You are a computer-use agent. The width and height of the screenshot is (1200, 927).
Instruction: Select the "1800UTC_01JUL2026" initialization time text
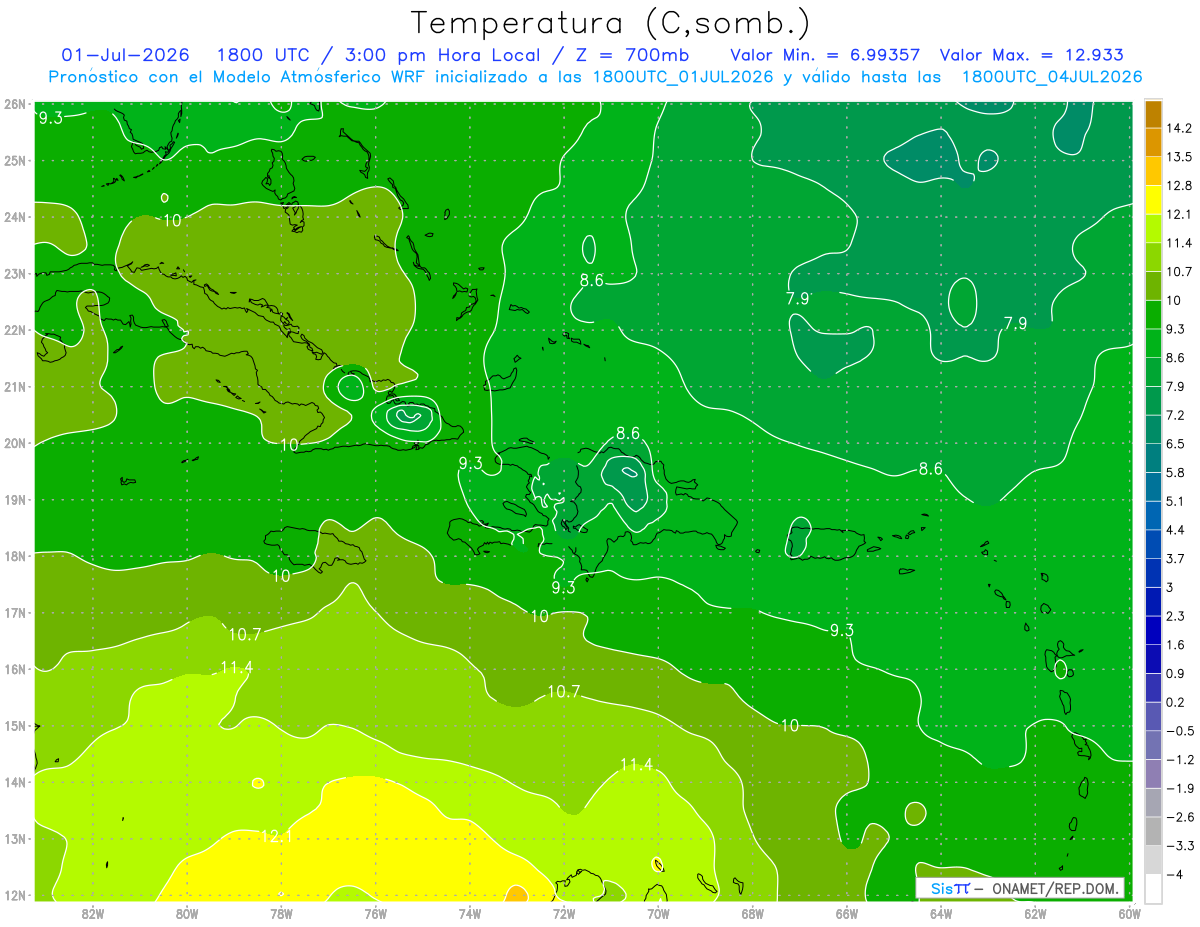tap(685, 76)
